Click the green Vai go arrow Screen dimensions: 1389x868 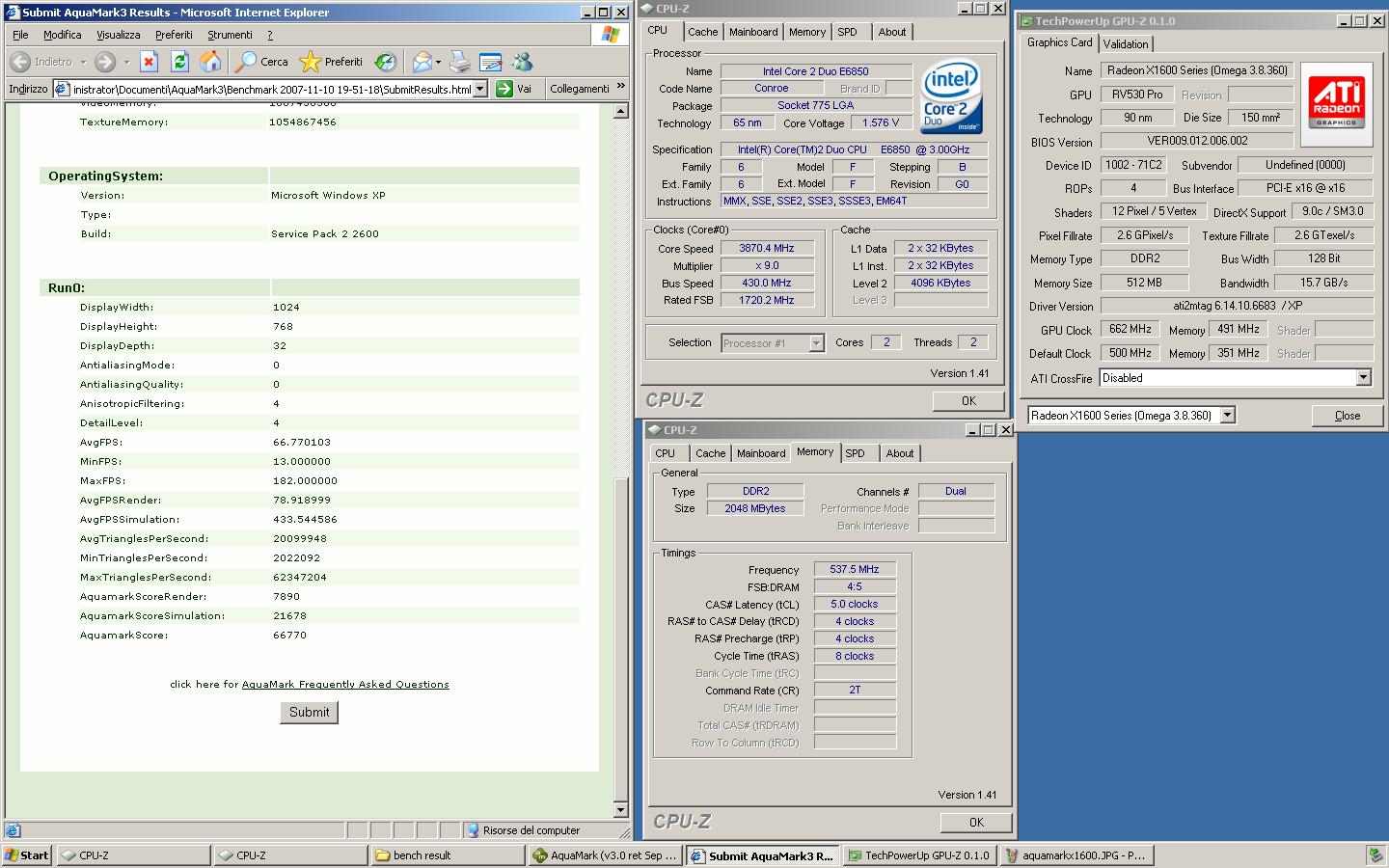pos(504,89)
